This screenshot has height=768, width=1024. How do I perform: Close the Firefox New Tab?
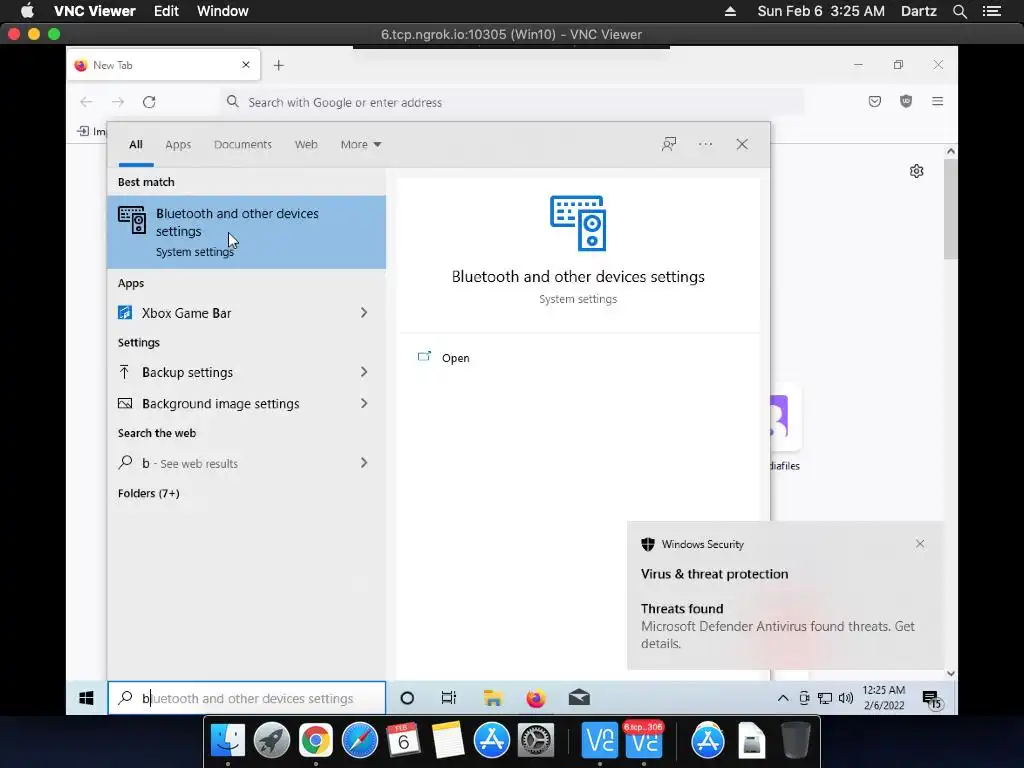pyautogui.click(x=246, y=65)
